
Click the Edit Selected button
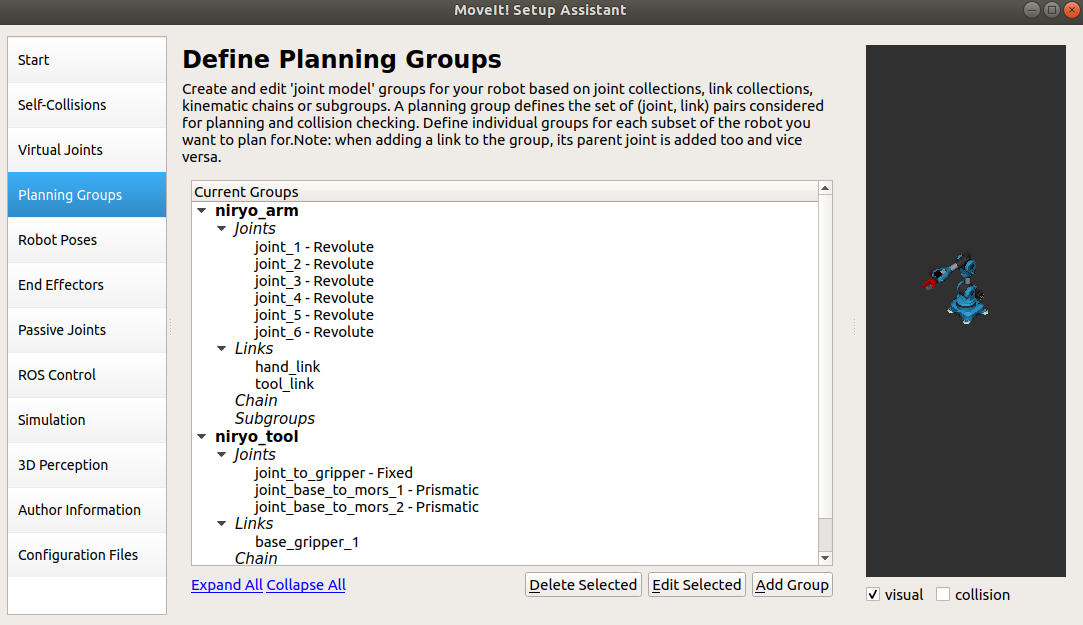click(696, 585)
